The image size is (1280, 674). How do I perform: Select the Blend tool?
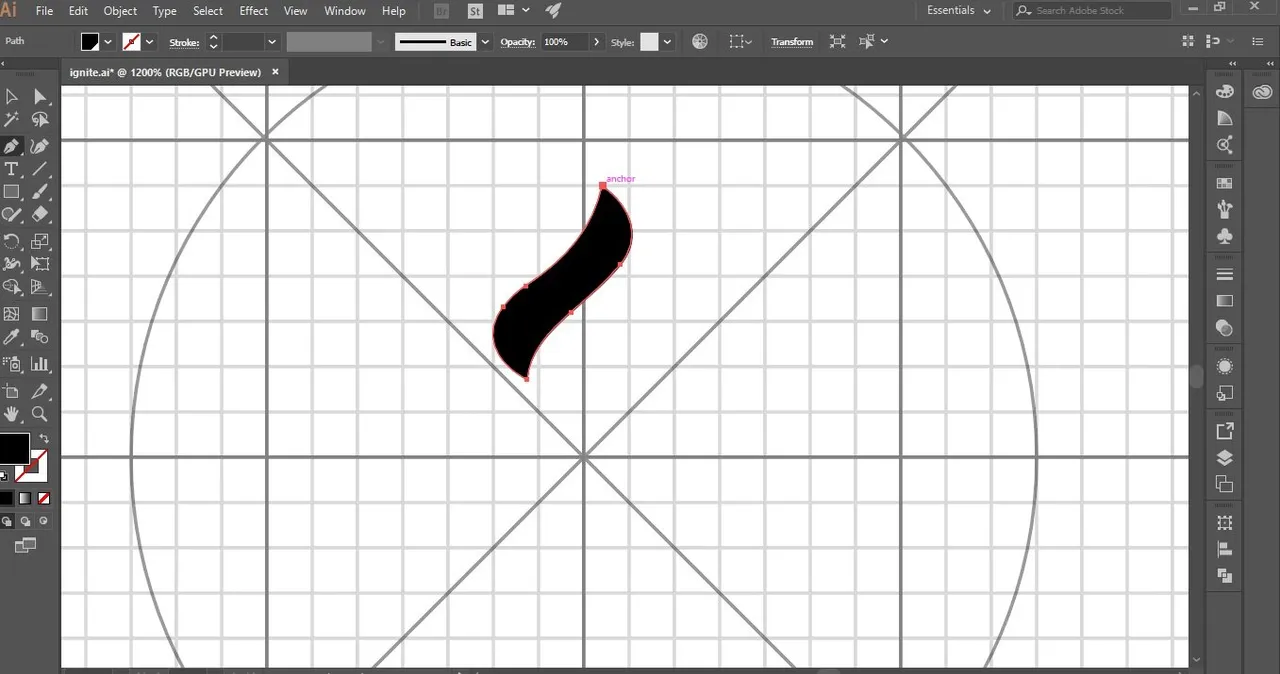(40, 337)
